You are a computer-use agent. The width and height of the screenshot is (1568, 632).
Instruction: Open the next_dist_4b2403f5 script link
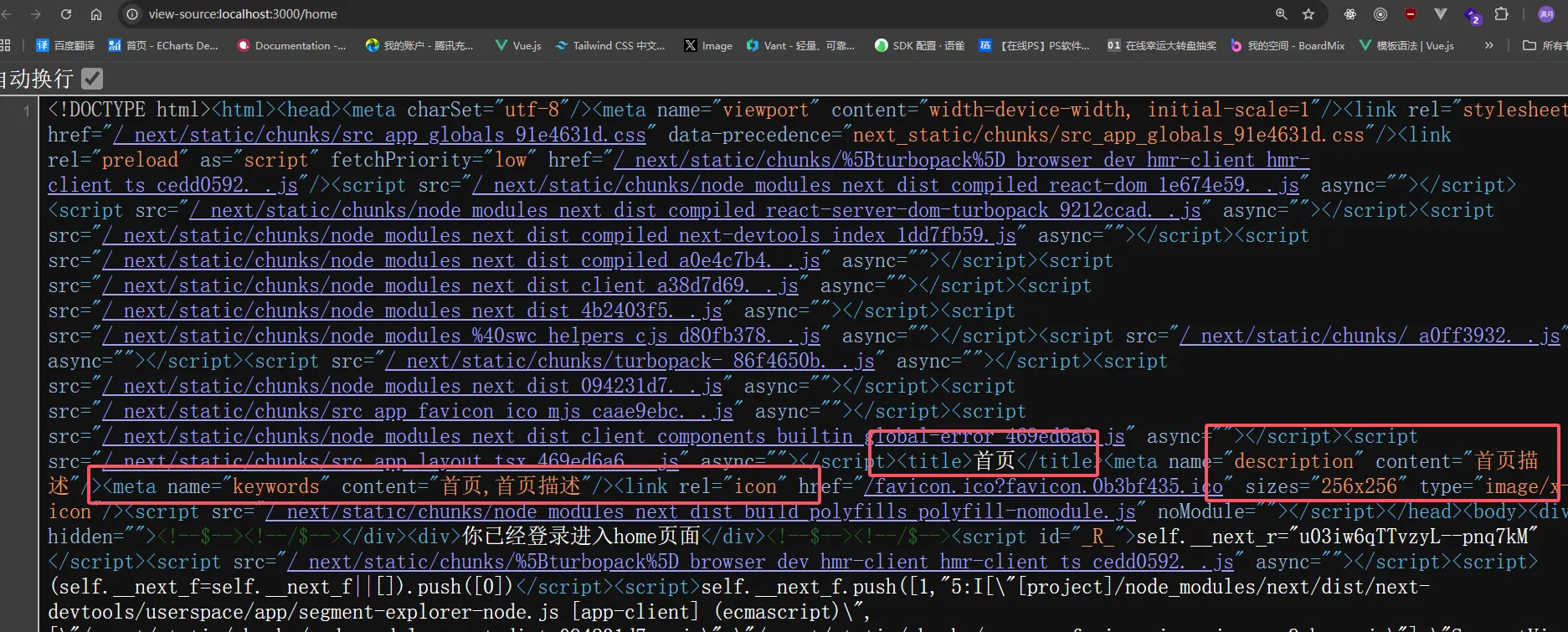(412, 311)
